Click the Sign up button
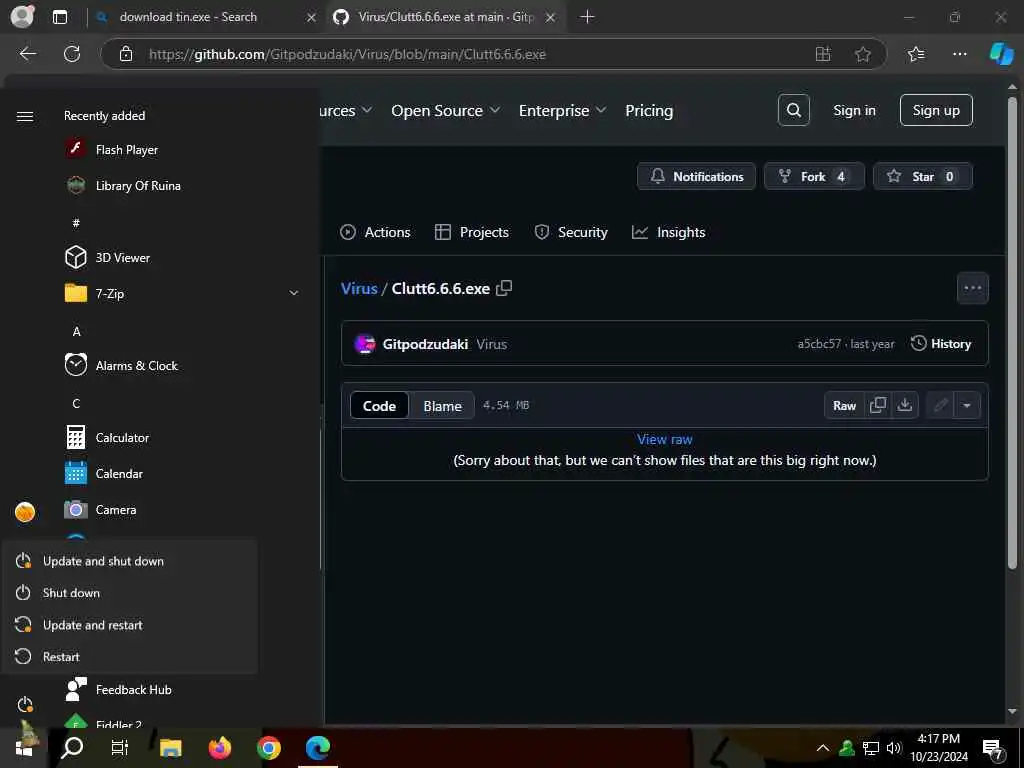1024x768 pixels. click(x=936, y=110)
